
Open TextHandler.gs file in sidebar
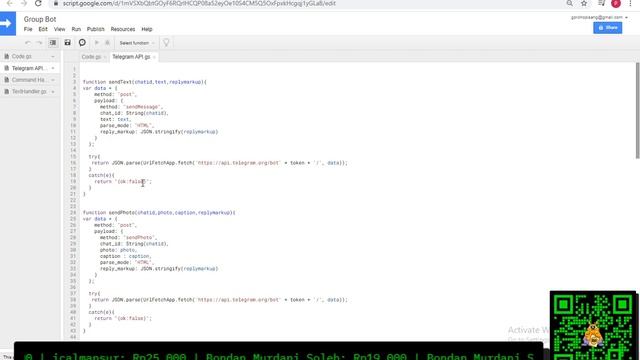click(29, 92)
